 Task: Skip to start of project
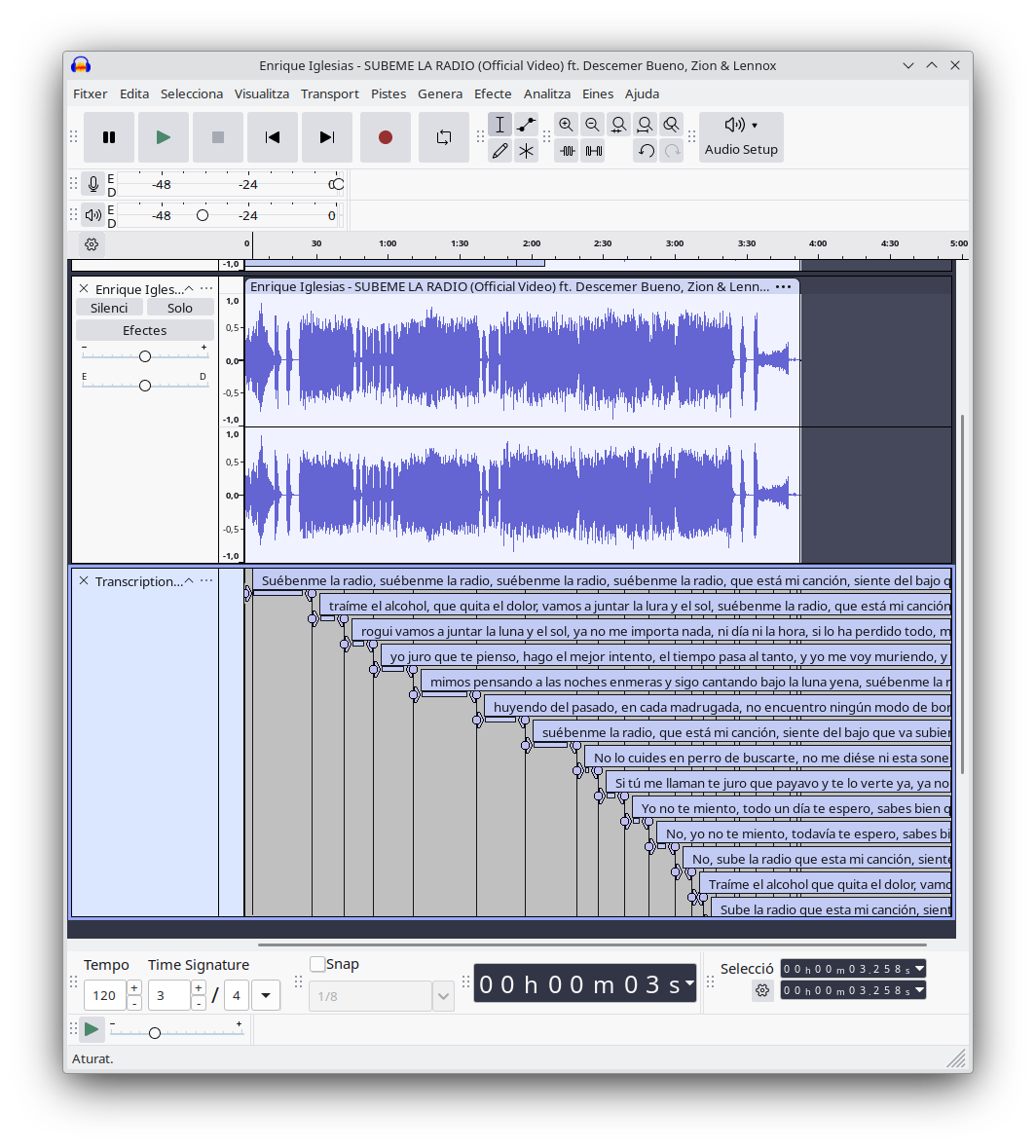(273, 137)
